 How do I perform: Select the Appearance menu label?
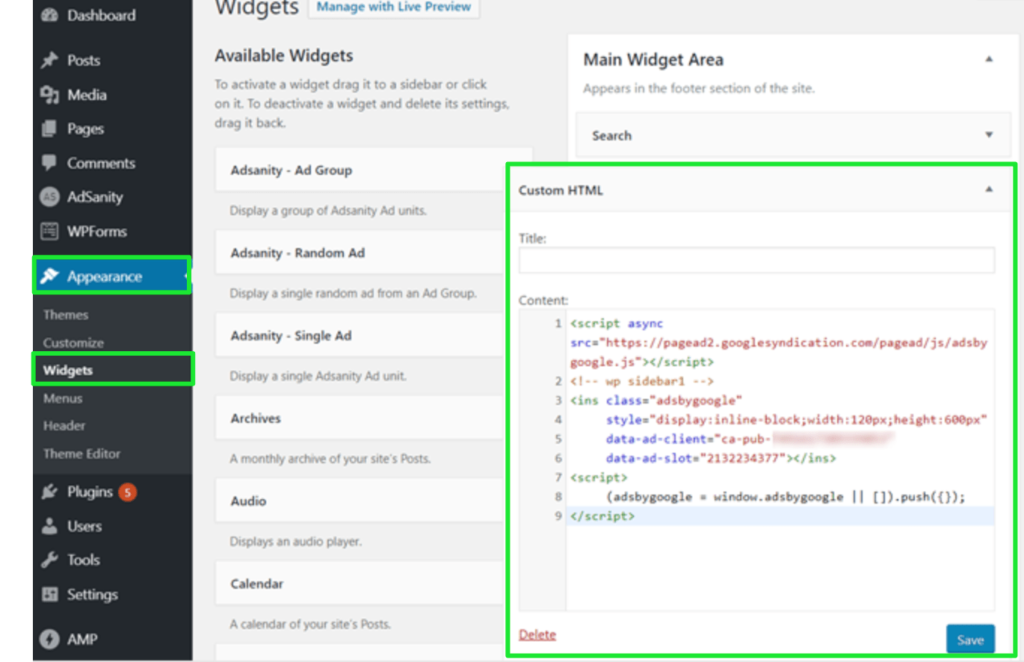click(x=104, y=276)
